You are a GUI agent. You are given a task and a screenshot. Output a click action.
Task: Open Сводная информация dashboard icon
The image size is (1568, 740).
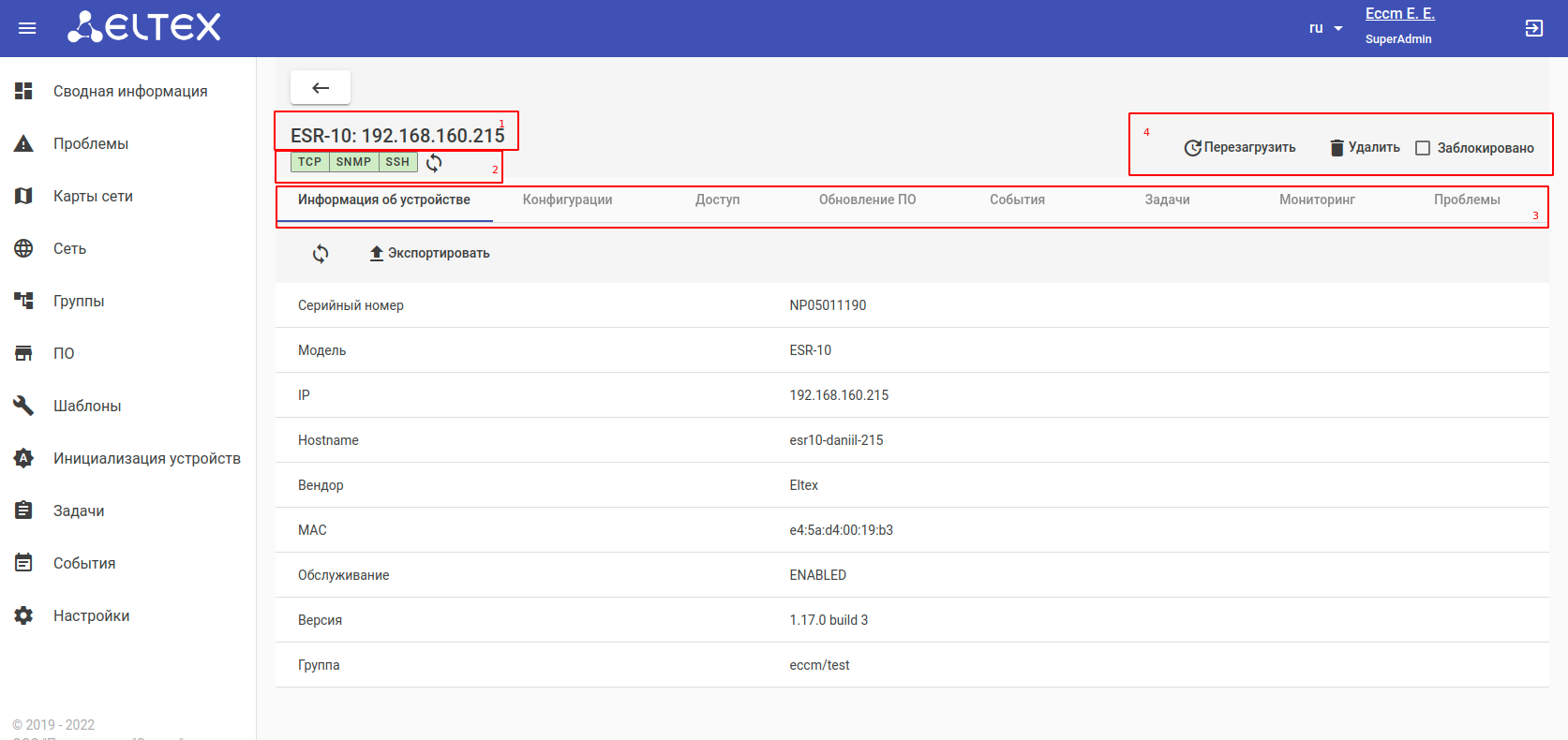click(x=23, y=91)
